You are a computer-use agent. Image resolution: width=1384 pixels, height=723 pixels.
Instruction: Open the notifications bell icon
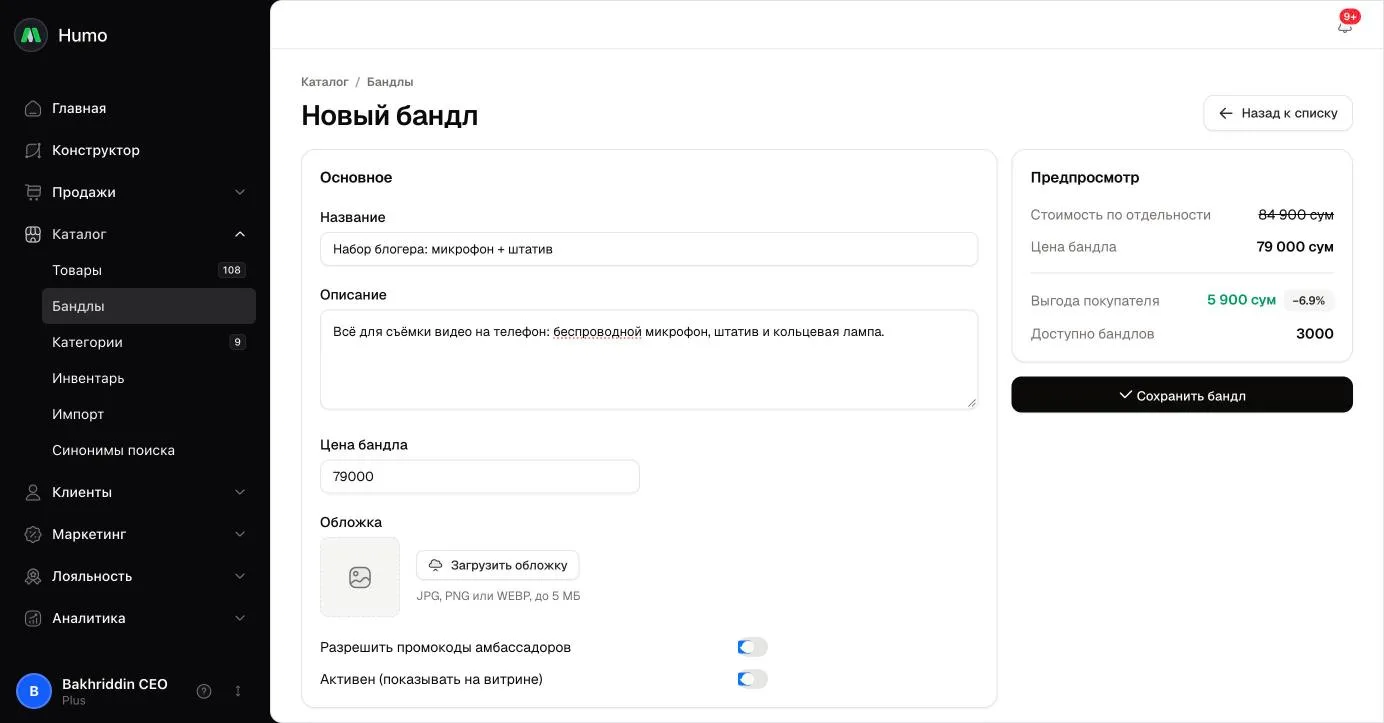tap(1344, 26)
